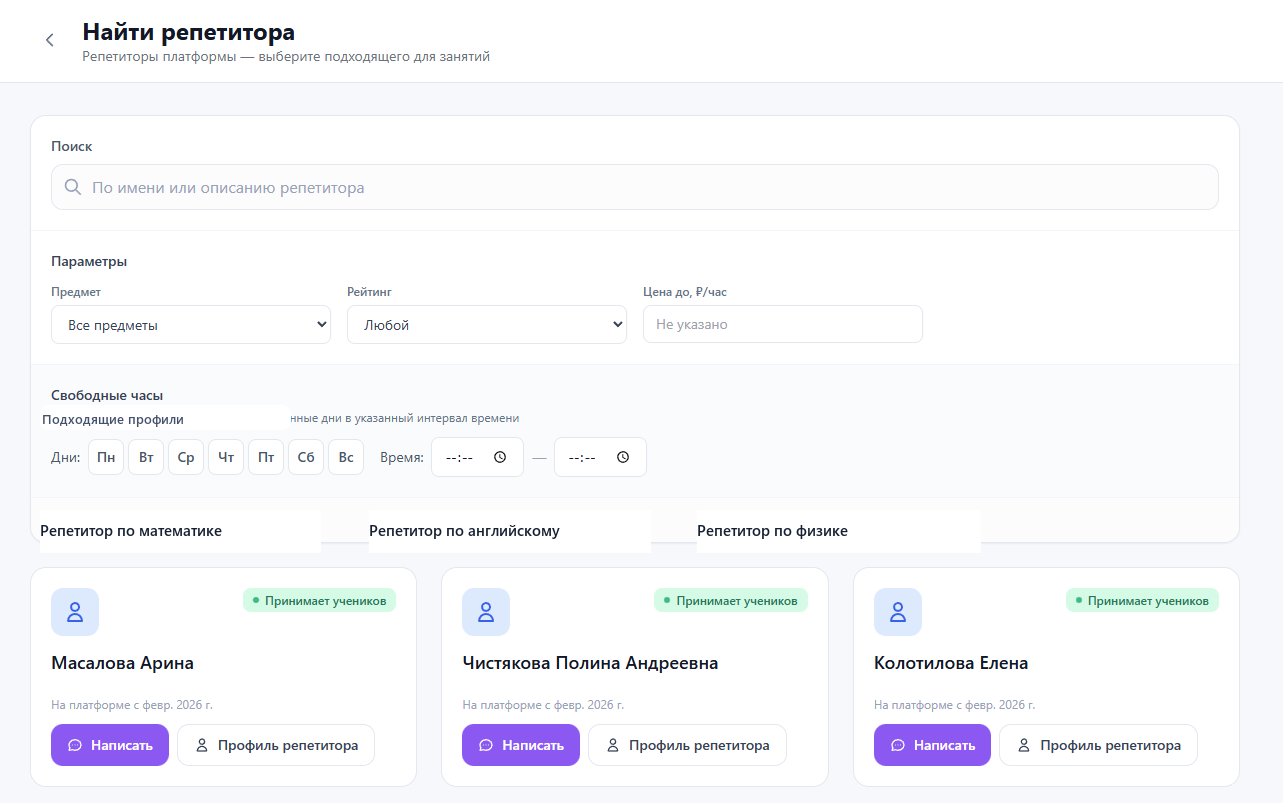Click the Цена до ₽/час input
The width and height of the screenshot is (1283, 803).
coord(783,325)
